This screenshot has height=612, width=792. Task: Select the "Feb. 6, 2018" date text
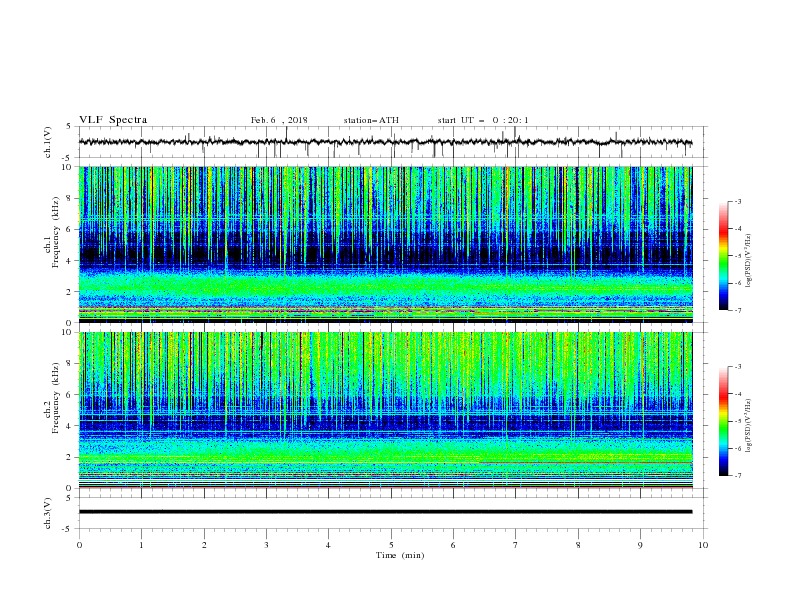pos(279,120)
